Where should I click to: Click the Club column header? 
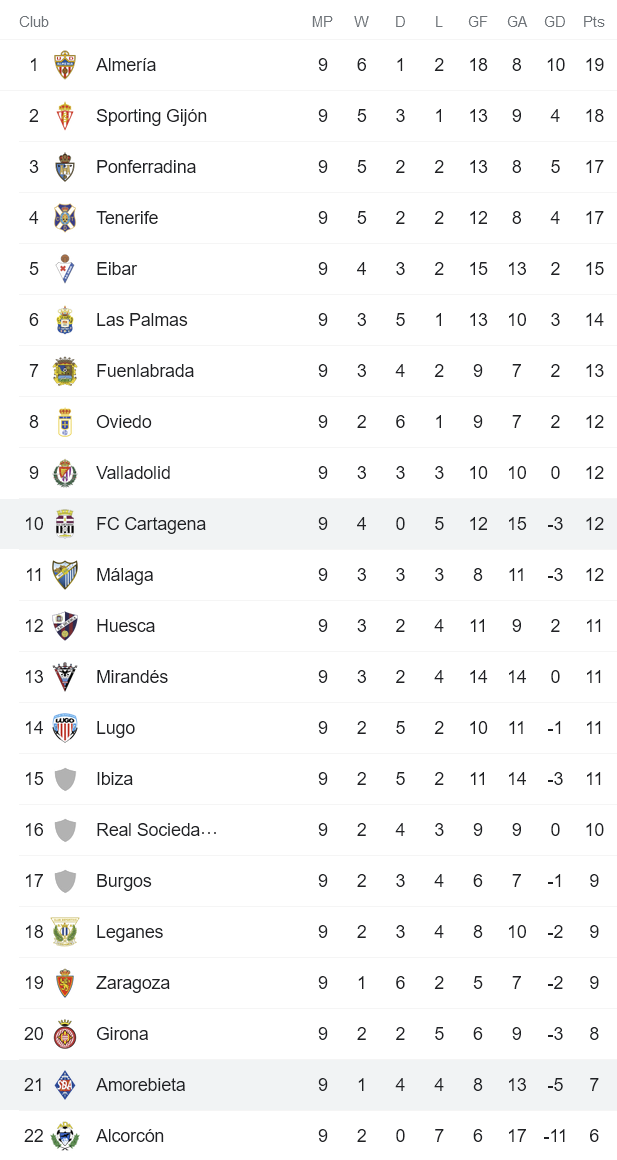point(34,22)
